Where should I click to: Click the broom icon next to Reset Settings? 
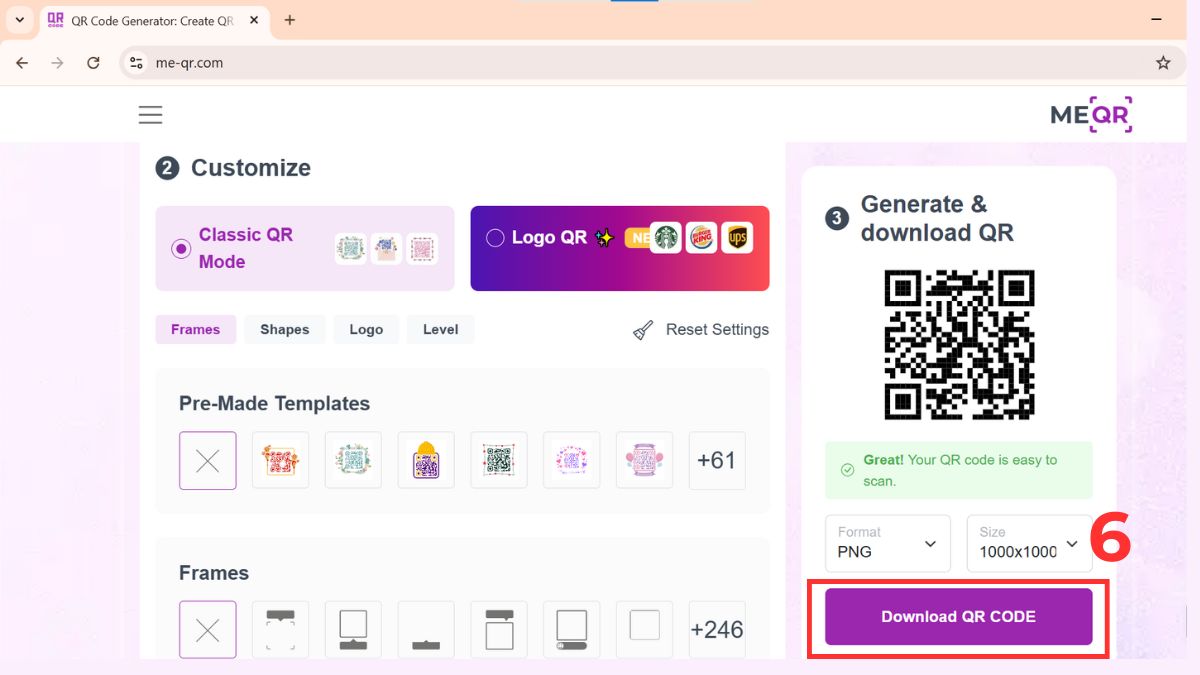tap(641, 329)
